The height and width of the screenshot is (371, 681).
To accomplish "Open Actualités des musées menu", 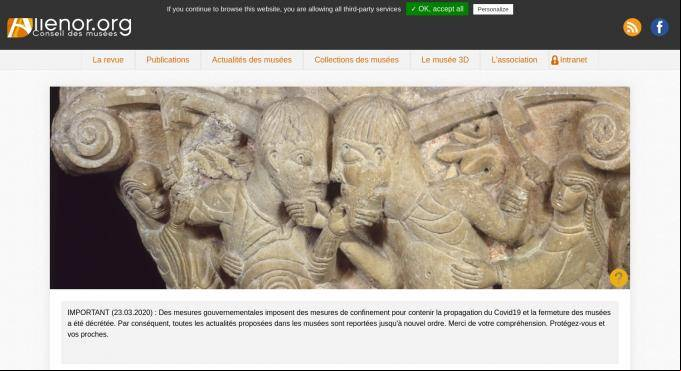I will (x=251, y=60).
